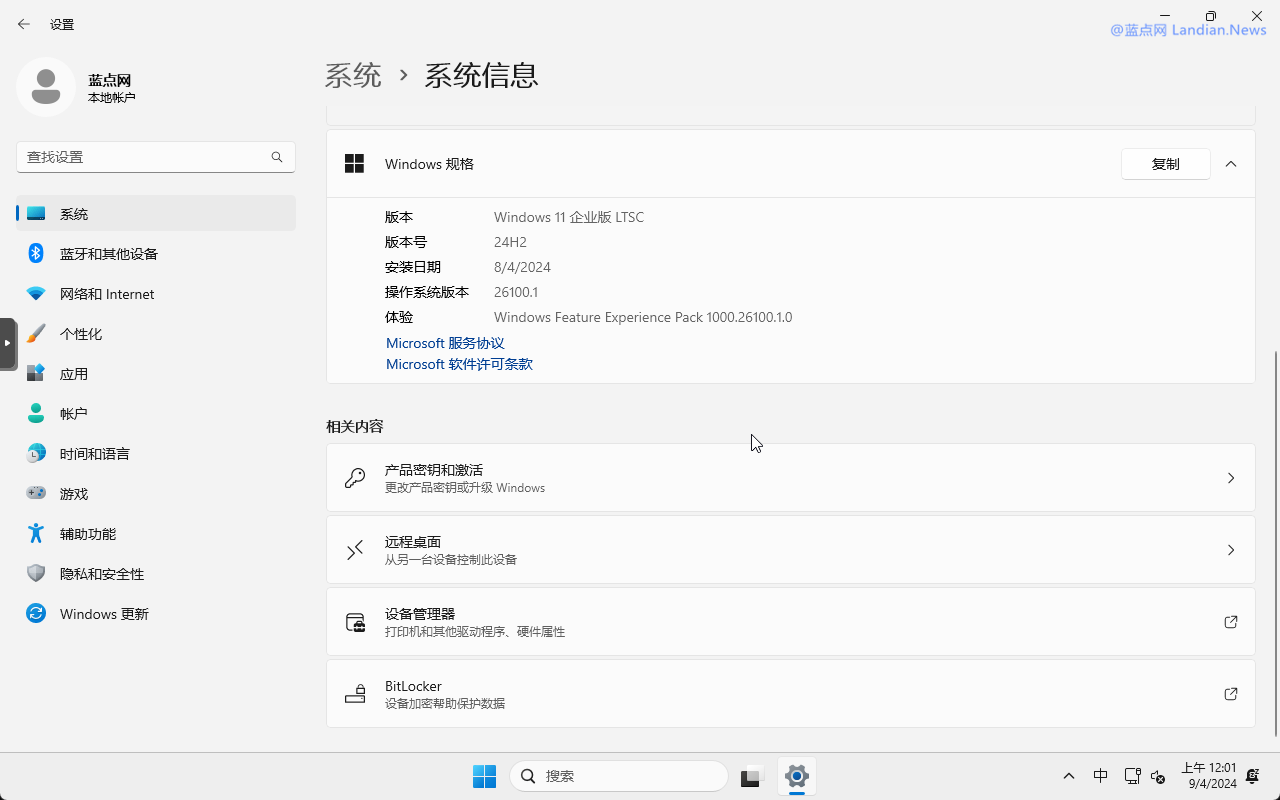The width and height of the screenshot is (1280, 800).
Task: Click the Wi-Fi icon for 网络和 Internet
Action: pos(36,294)
